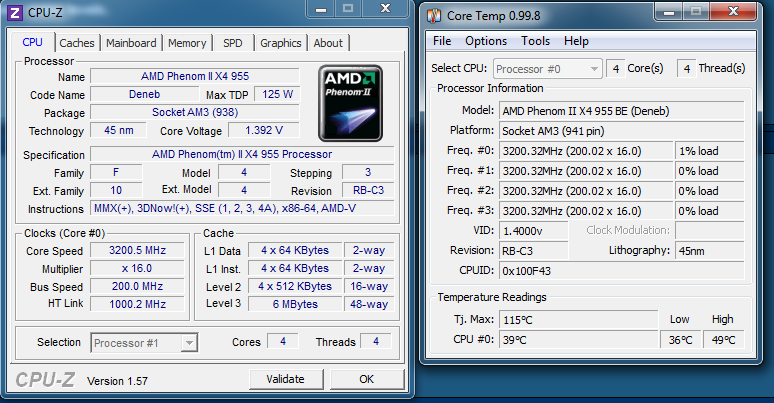Click the 1% load value for core #0
Viewport: 774px width, 403px height.
tap(709, 151)
